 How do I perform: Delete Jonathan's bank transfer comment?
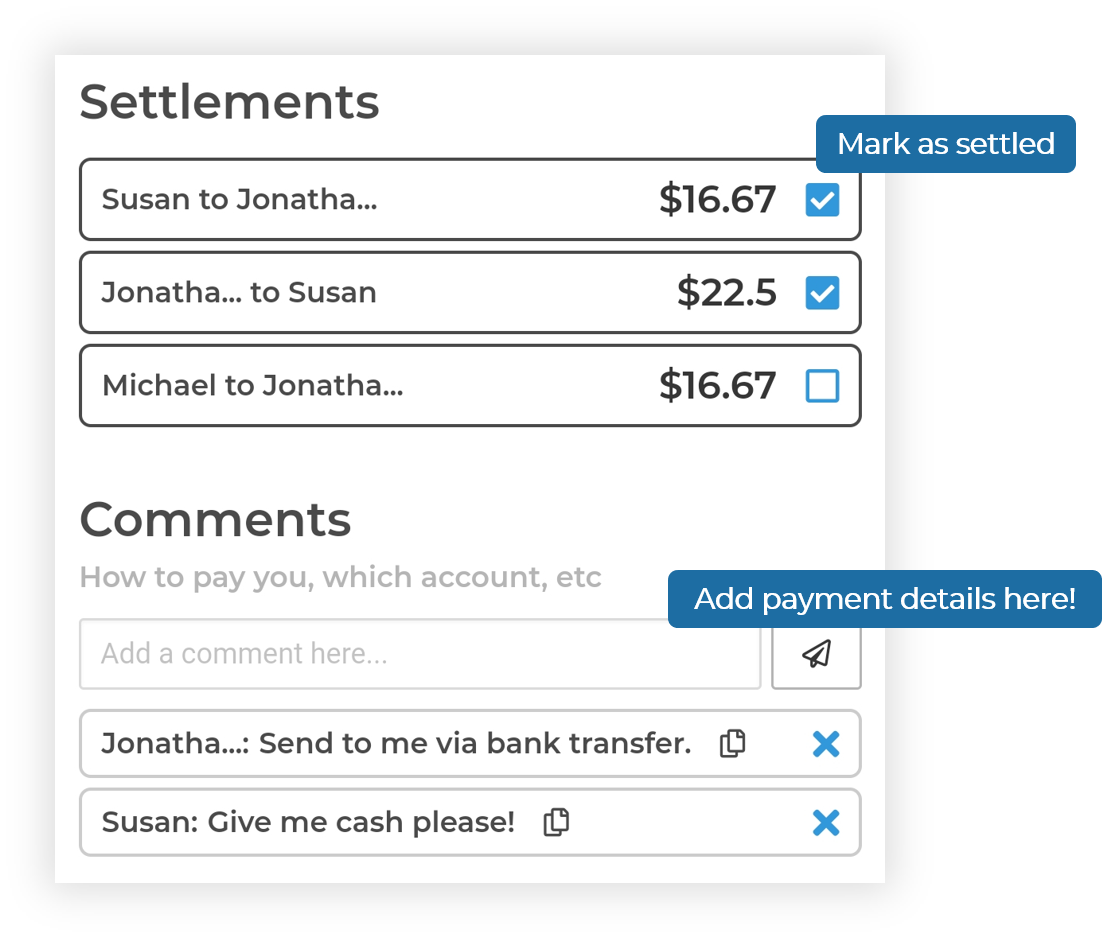pyautogui.click(x=826, y=744)
